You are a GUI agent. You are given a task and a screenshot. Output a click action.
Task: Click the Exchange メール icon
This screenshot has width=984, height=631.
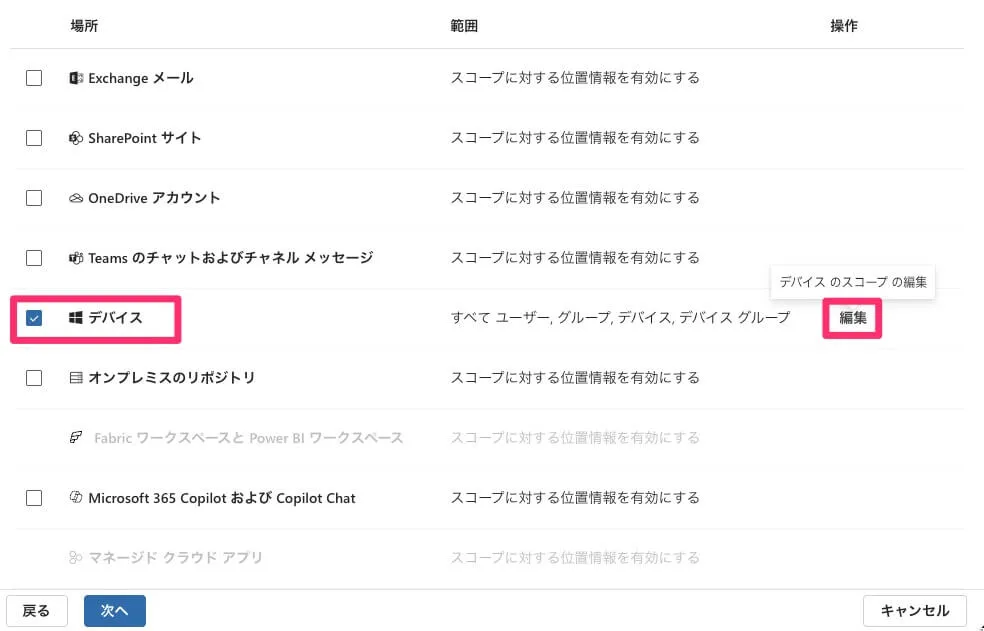[x=76, y=78]
